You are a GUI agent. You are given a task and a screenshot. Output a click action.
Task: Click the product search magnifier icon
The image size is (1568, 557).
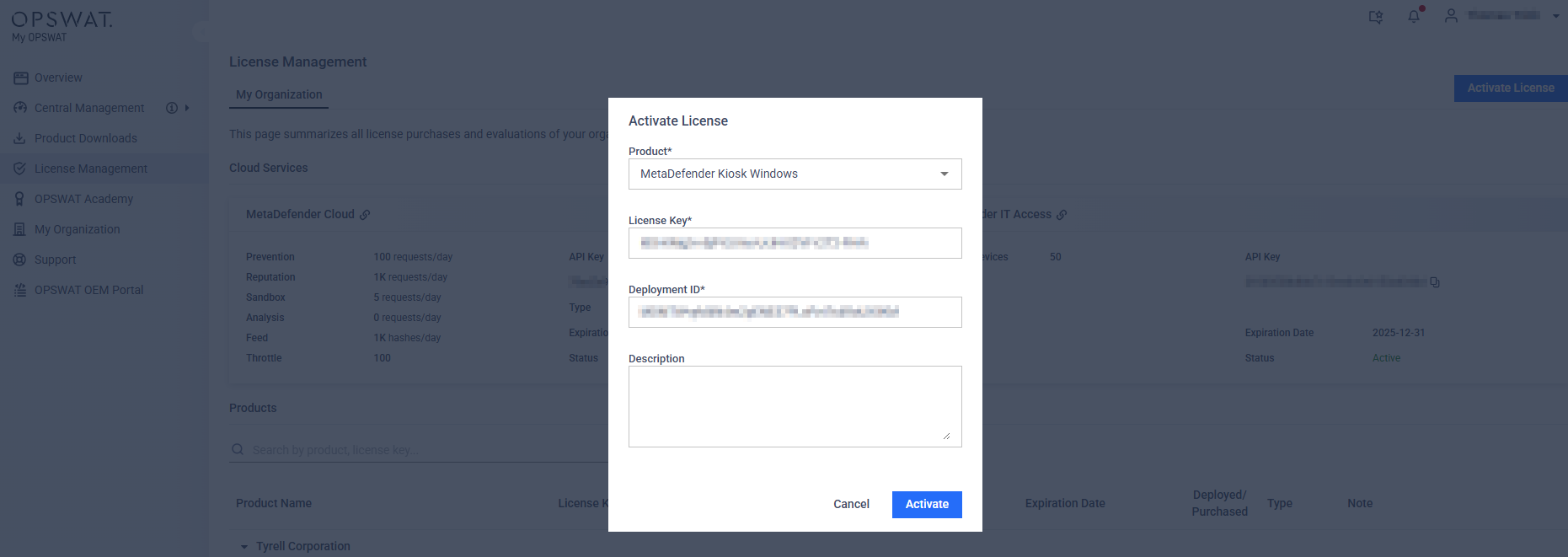coord(238,450)
